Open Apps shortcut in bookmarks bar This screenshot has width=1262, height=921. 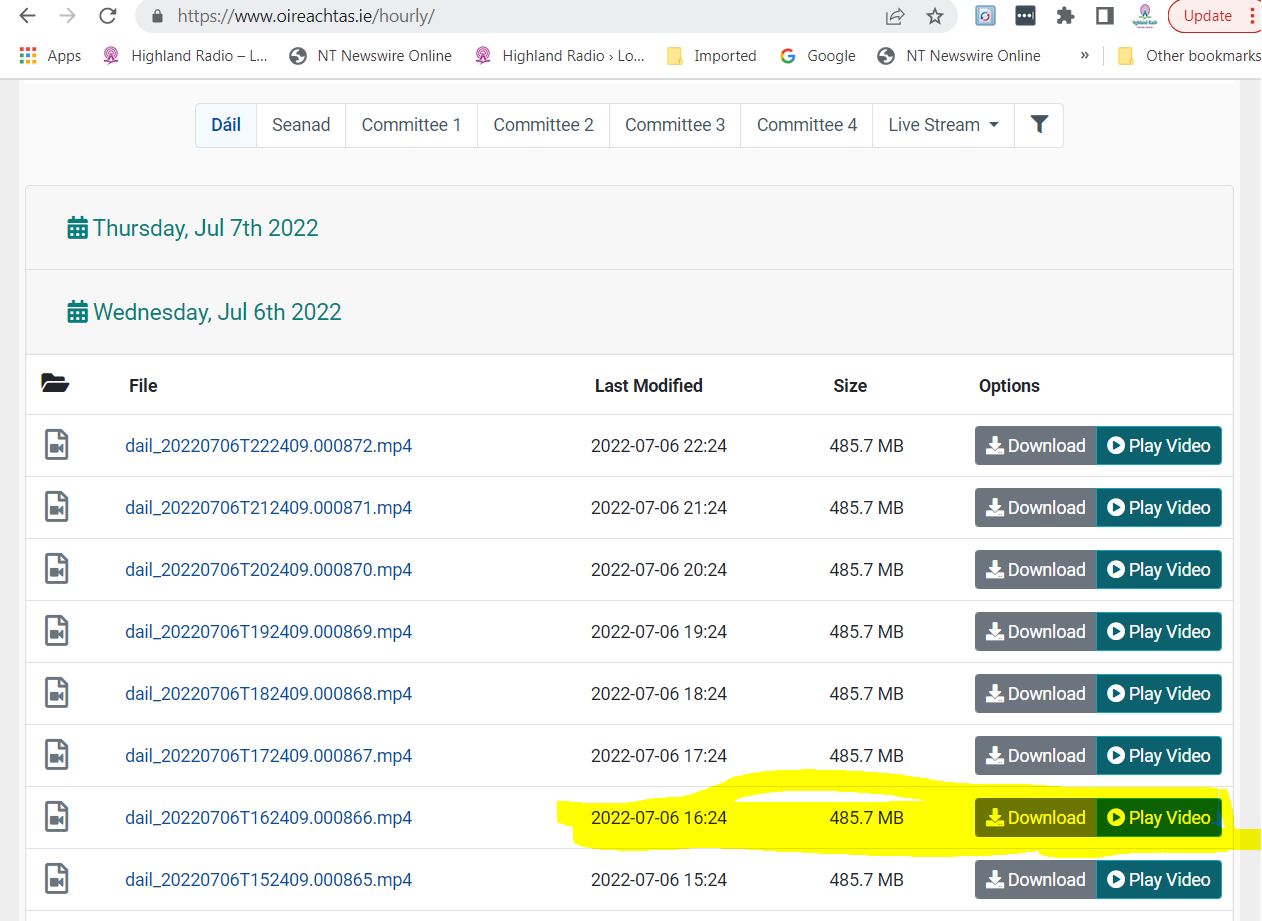pos(50,56)
